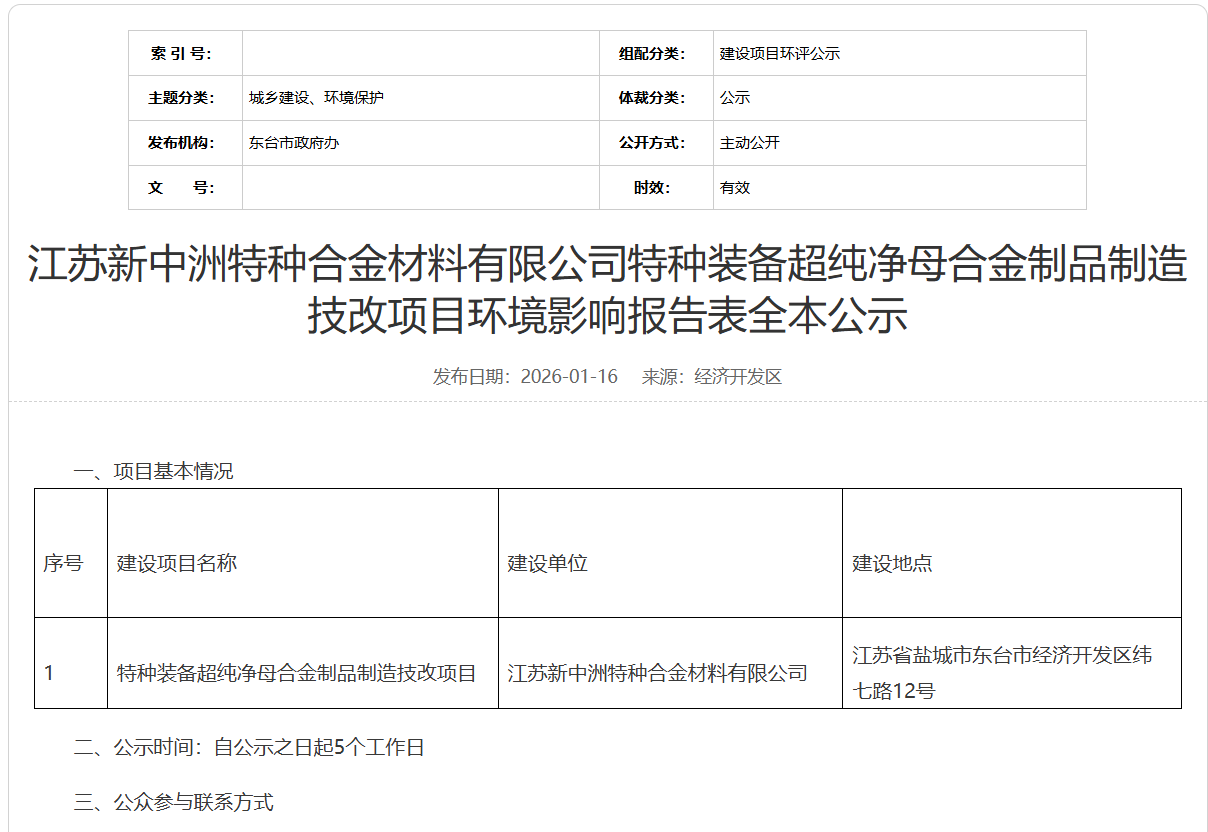Click the 公开方式 label cell
Screen dimensions: 1208x832
click(656, 143)
